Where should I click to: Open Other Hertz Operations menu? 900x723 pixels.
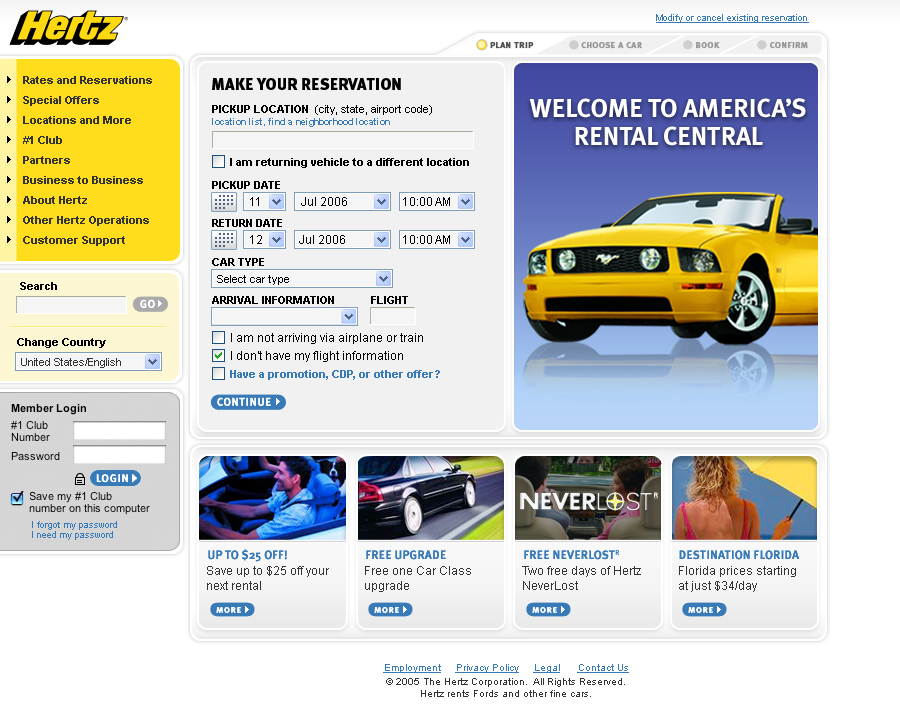coord(86,220)
